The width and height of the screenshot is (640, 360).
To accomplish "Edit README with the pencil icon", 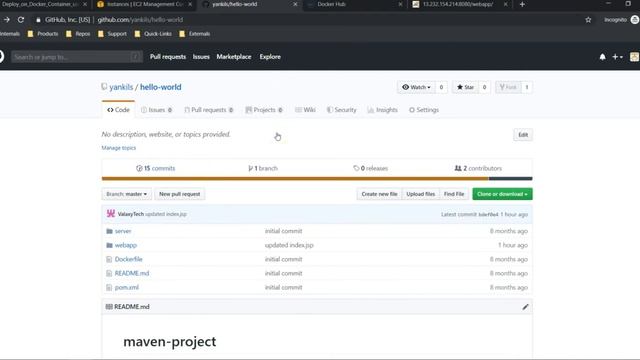I will pyautogui.click(x=525, y=307).
